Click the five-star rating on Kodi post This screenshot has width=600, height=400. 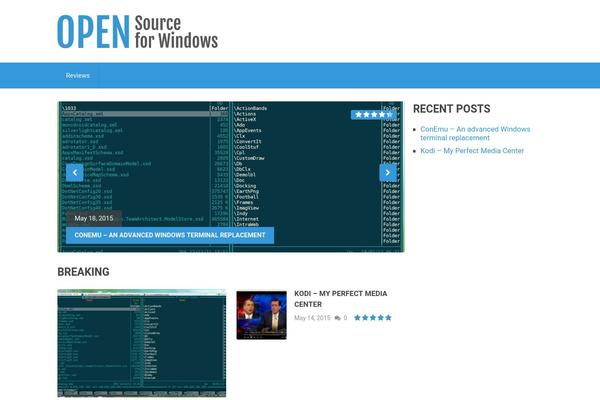click(373, 318)
